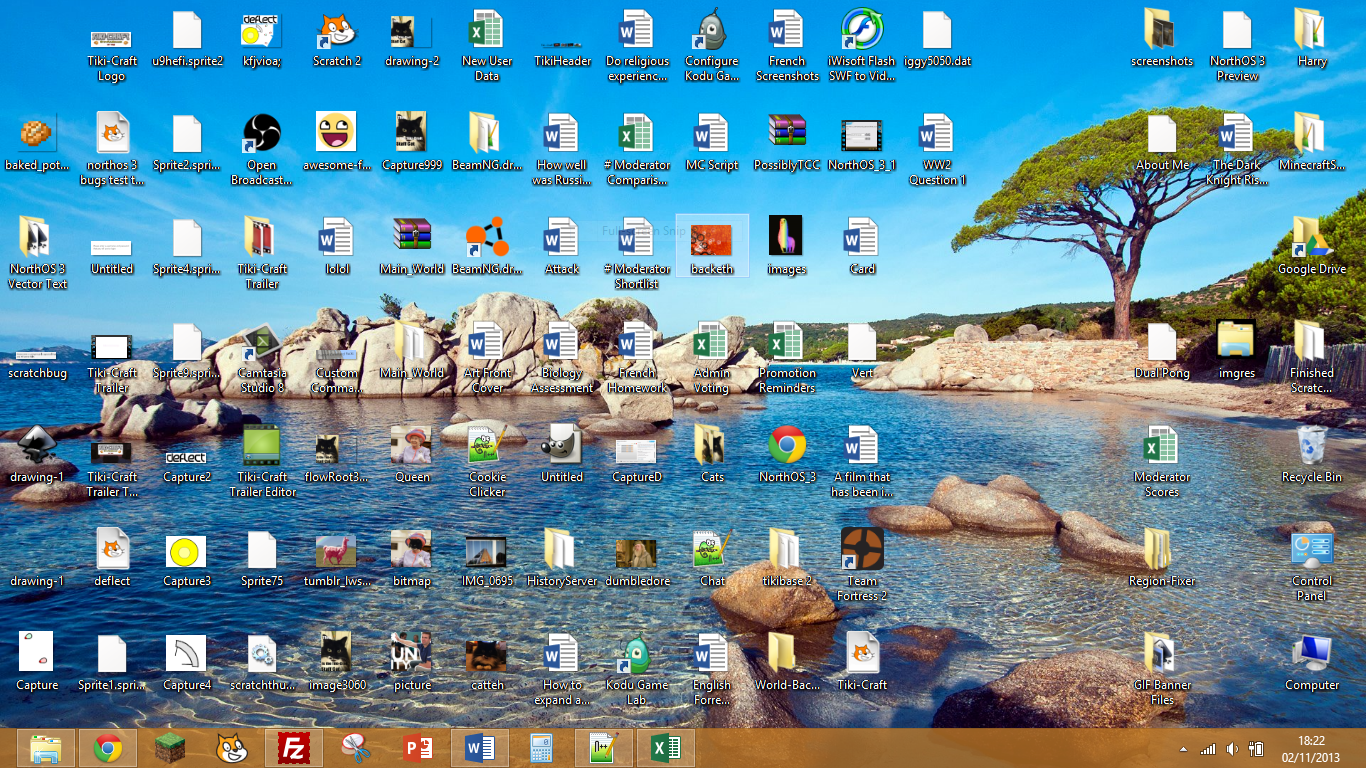Select the Promotion Reminders spreadsheet
This screenshot has height=768, width=1366.
pos(787,358)
